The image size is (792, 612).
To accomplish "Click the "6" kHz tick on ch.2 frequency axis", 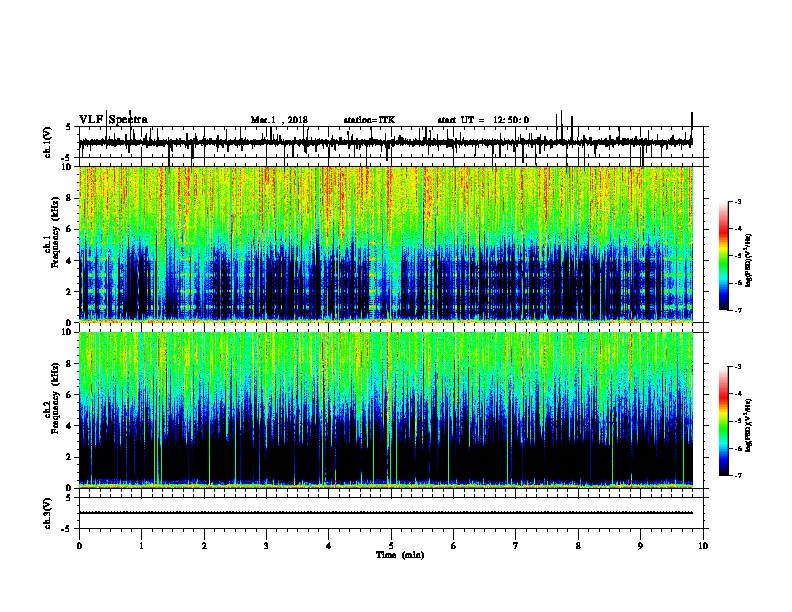I will pos(70,395).
